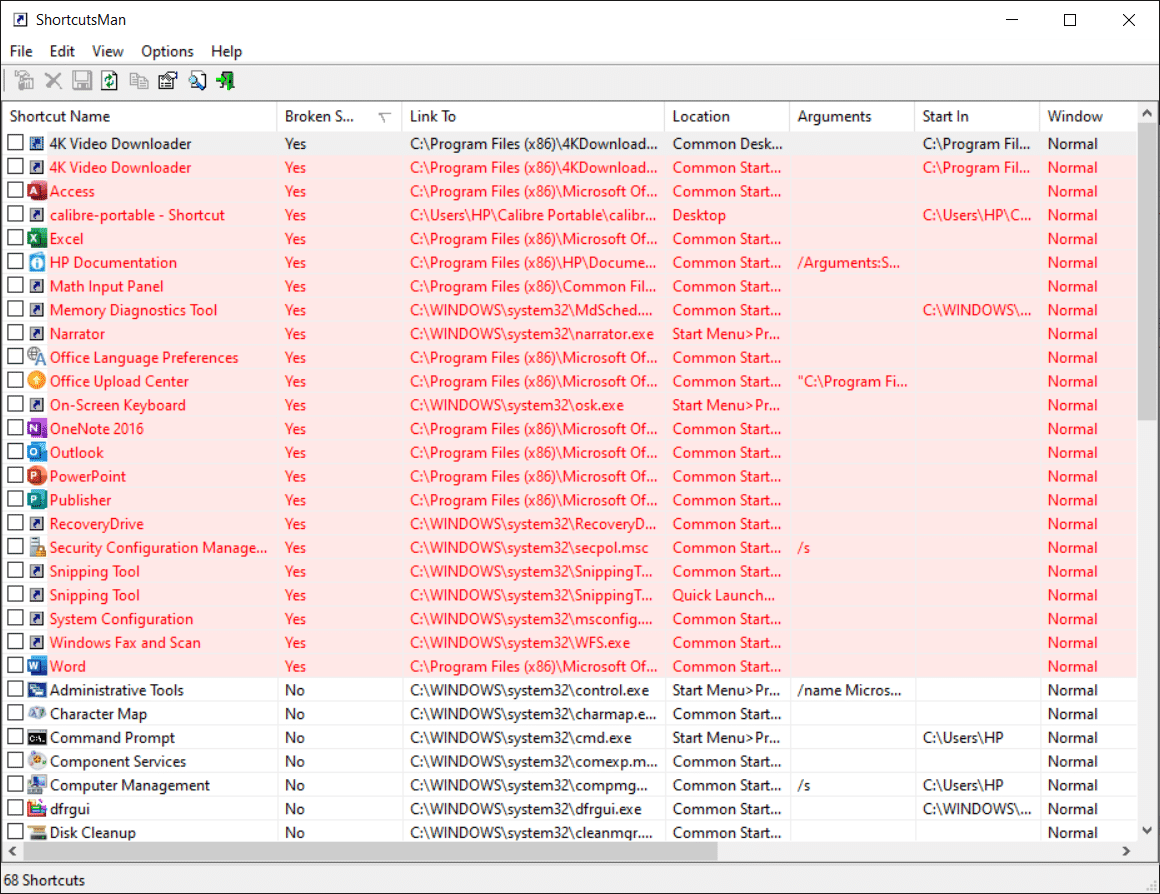Check the On-Screen Keyboard checkbox
This screenshot has width=1160, height=894.
pyautogui.click(x=16, y=403)
